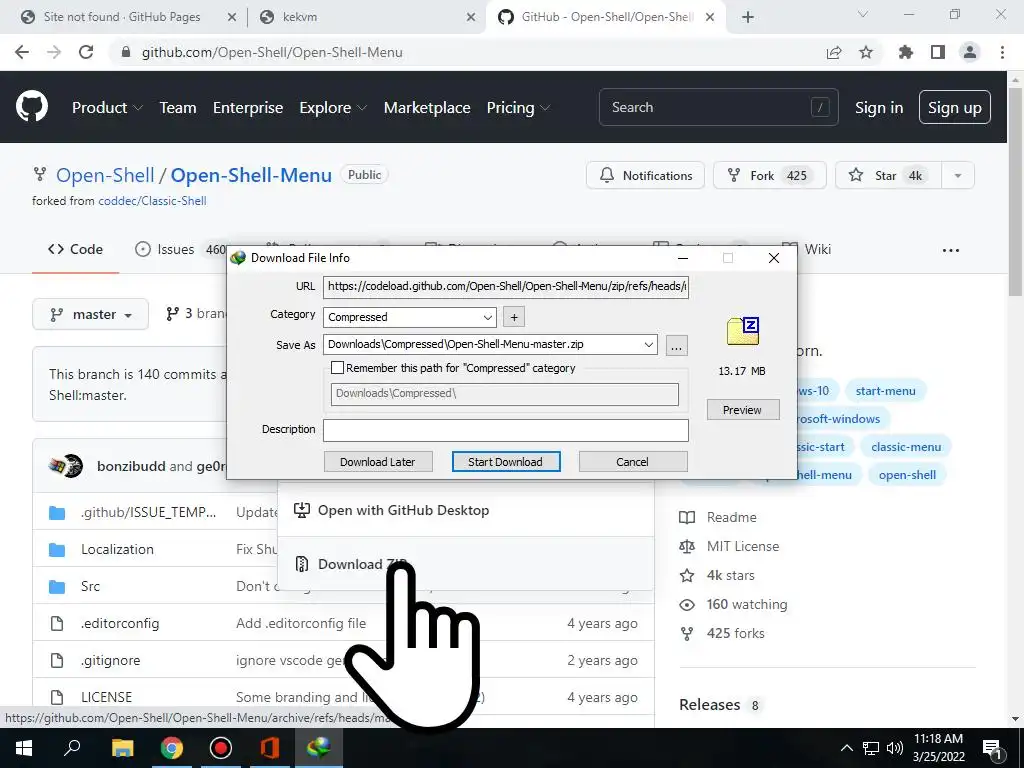Add new category with plus button
Image resolution: width=1024 pixels, height=768 pixels.
pyautogui.click(x=514, y=317)
